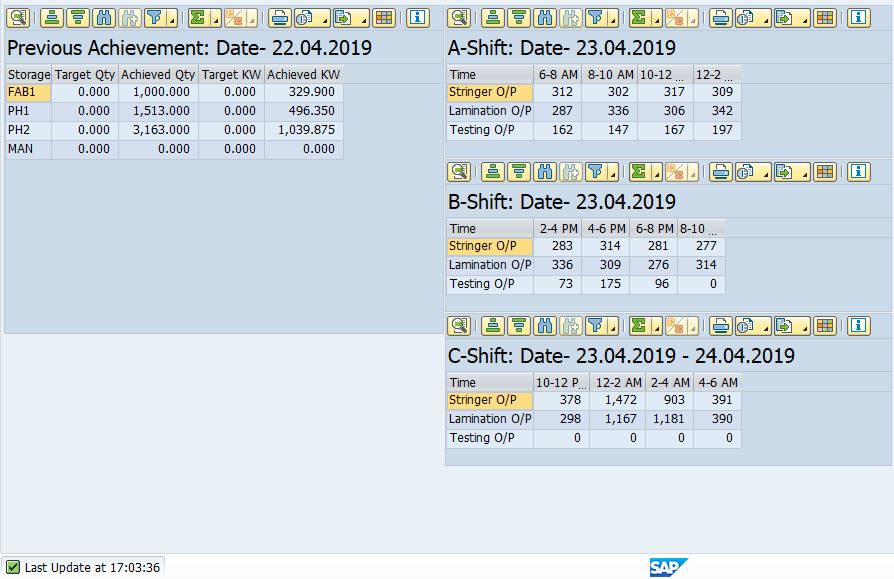Show details for the C-Shift grid
Screen dimensions: 894x579
[x=460, y=325]
